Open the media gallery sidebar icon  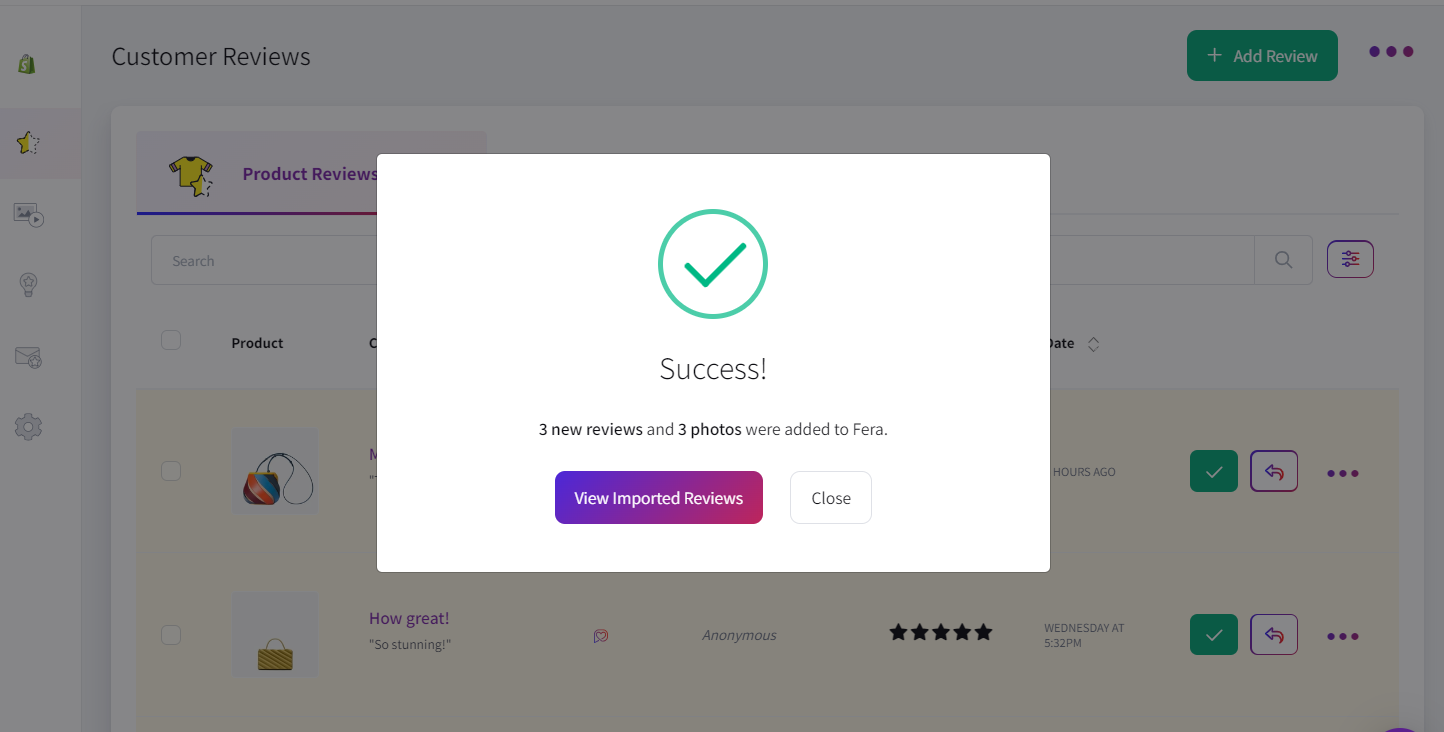pyautogui.click(x=28, y=214)
